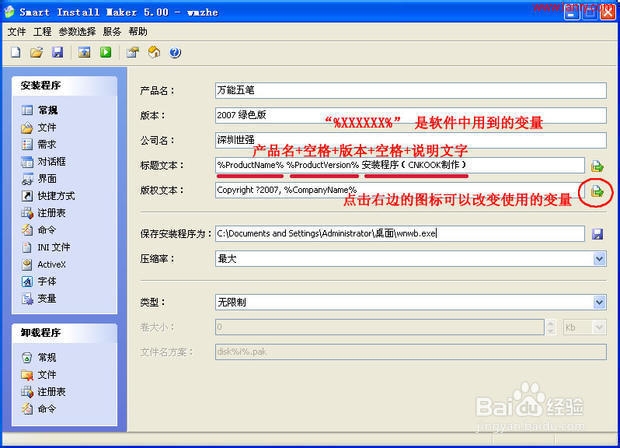The height and width of the screenshot is (448, 620).
Task: Open the 对话框 section
Action: pyautogui.click(x=43, y=161)
